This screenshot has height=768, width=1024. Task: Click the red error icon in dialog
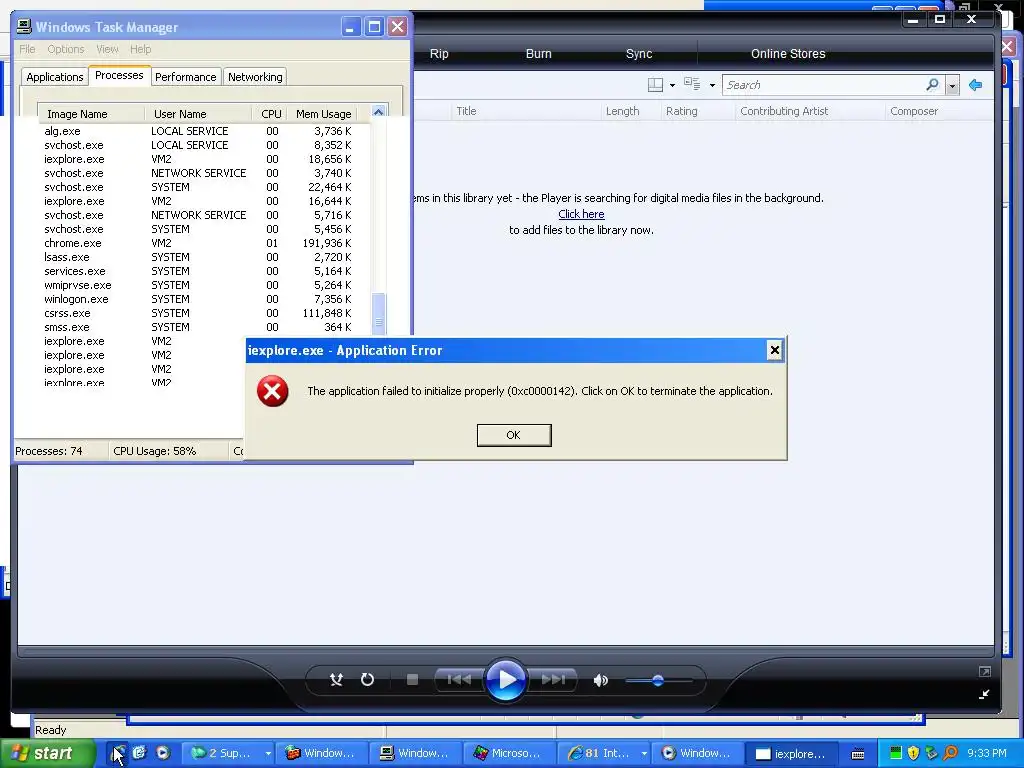click(272, 391)
